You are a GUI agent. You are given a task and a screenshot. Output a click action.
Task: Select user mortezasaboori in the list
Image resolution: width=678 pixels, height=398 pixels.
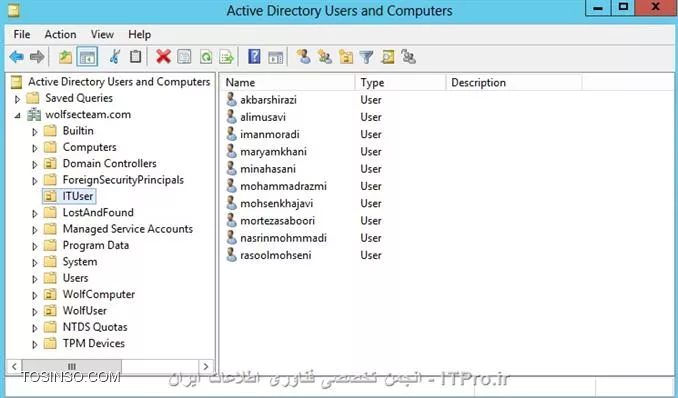[278, 221]
